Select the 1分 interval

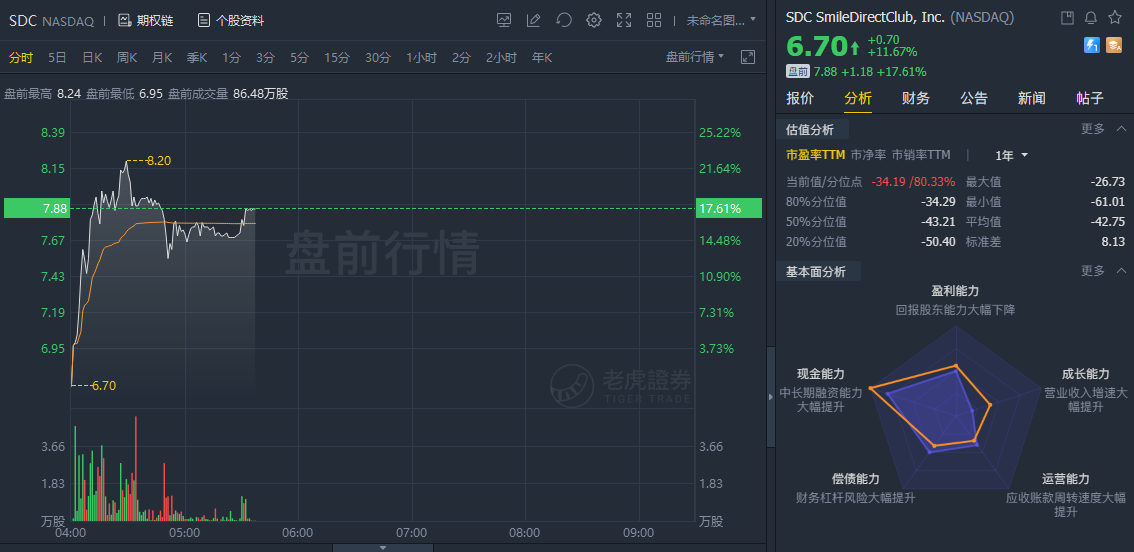pos(231,58)
